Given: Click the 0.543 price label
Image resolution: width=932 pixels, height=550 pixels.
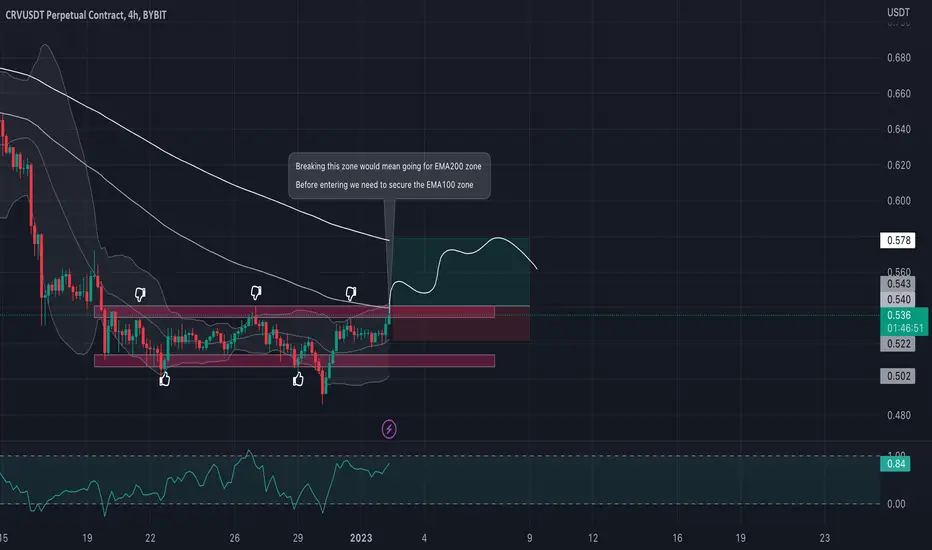Looking at the screenshot, I should click(x=898, y=284).
